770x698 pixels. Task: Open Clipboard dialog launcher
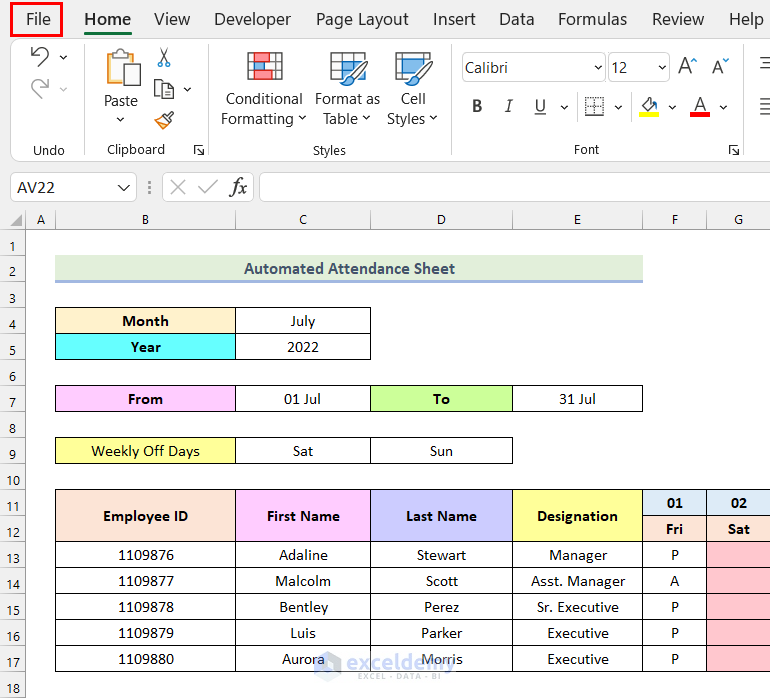(x=199, y=150)
